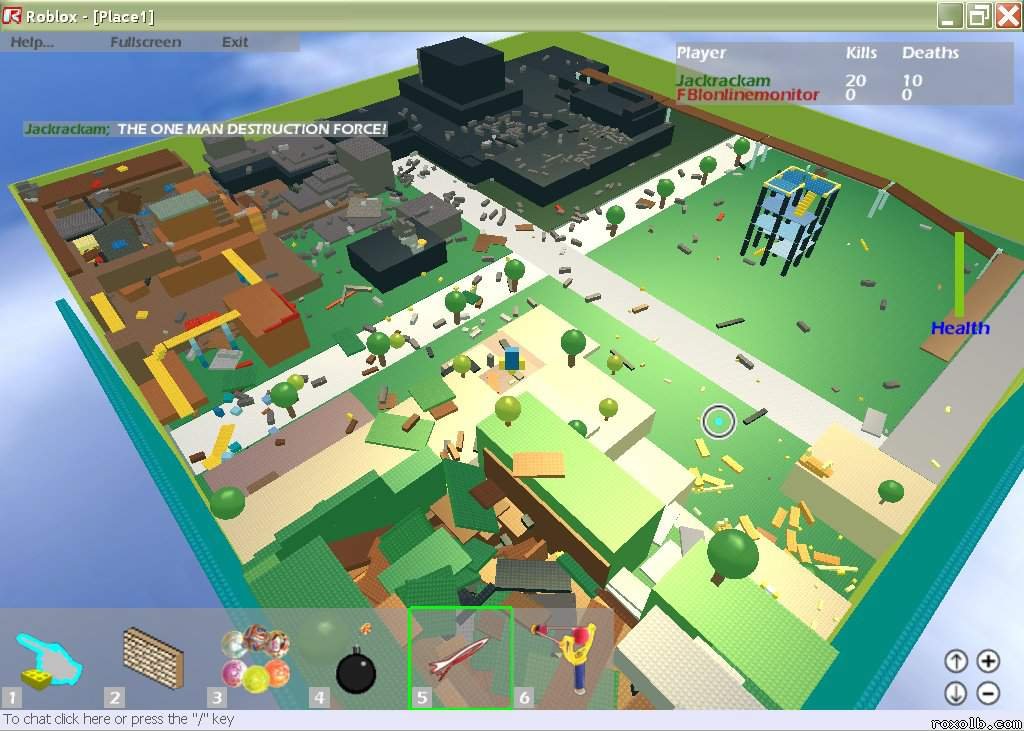Viewport: 1024px width, 731px height.
Task: Select the rocket launcher in slot 5
Action: coord(460,655)
